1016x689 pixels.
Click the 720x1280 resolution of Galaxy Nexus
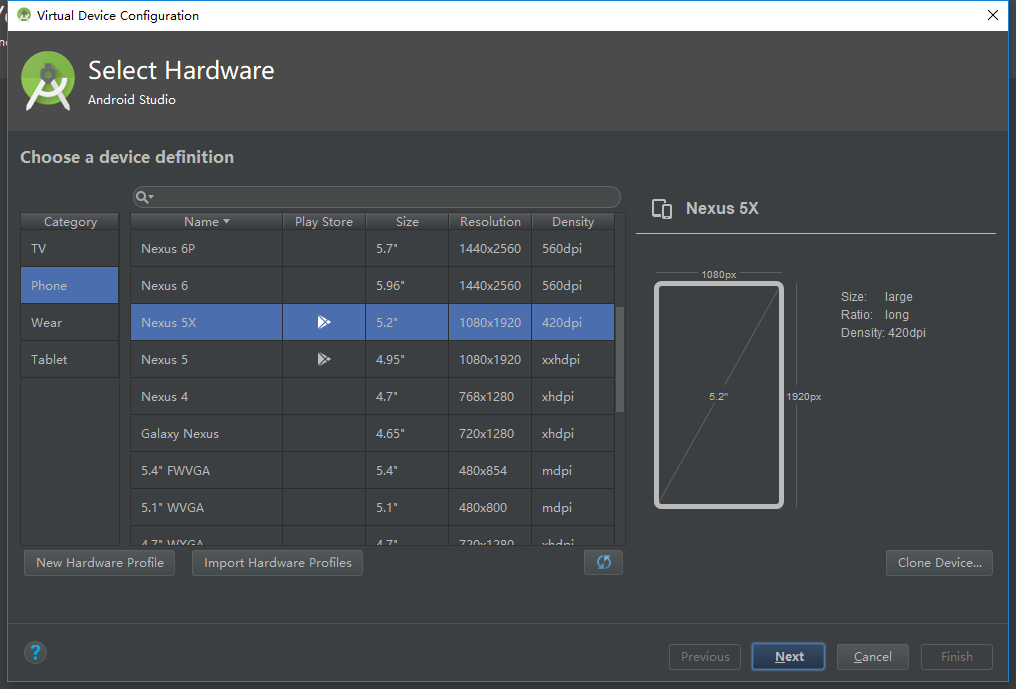pyautogui.click(x=490, y=433)
